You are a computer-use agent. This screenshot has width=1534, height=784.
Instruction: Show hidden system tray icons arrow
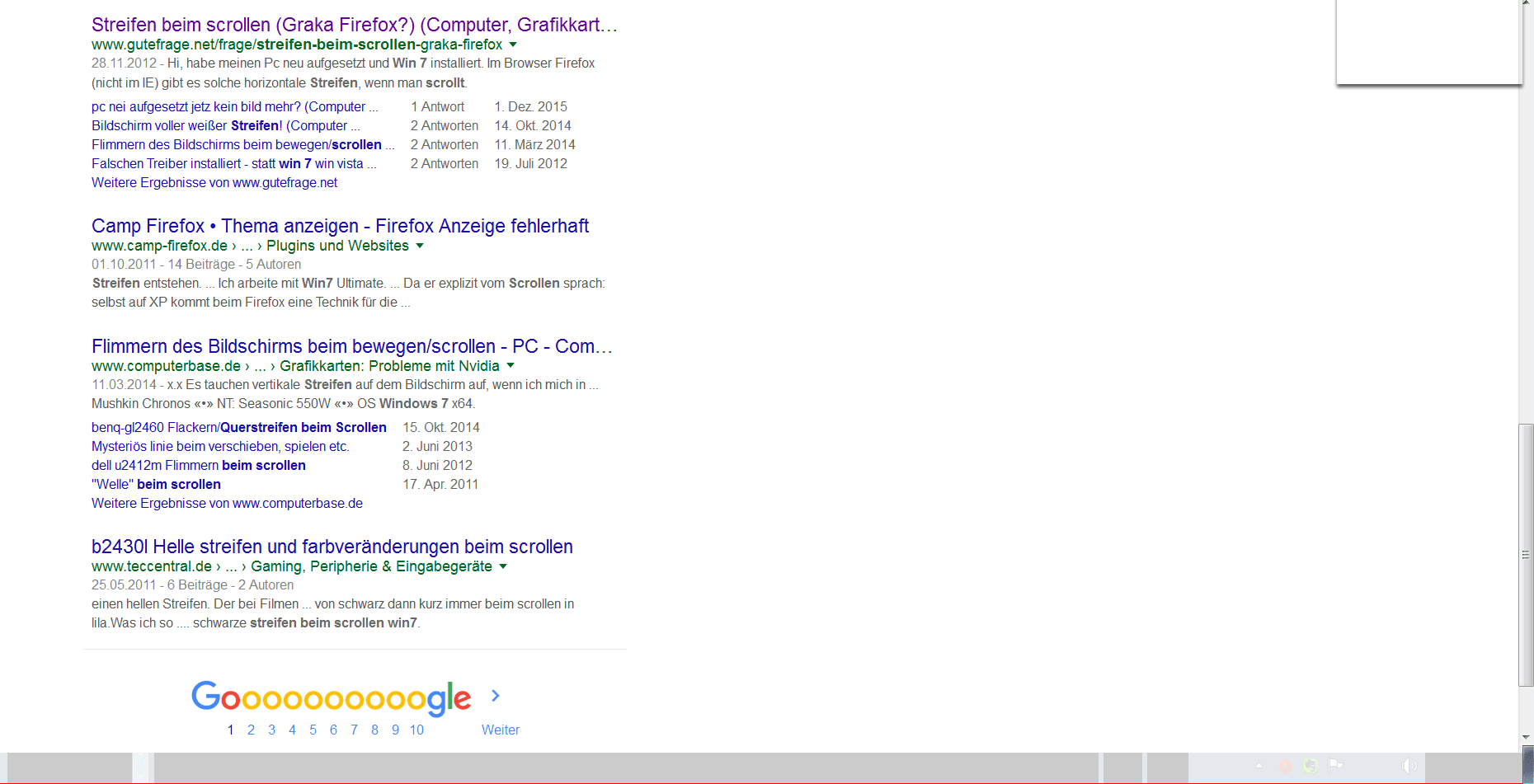[1259, 766]
